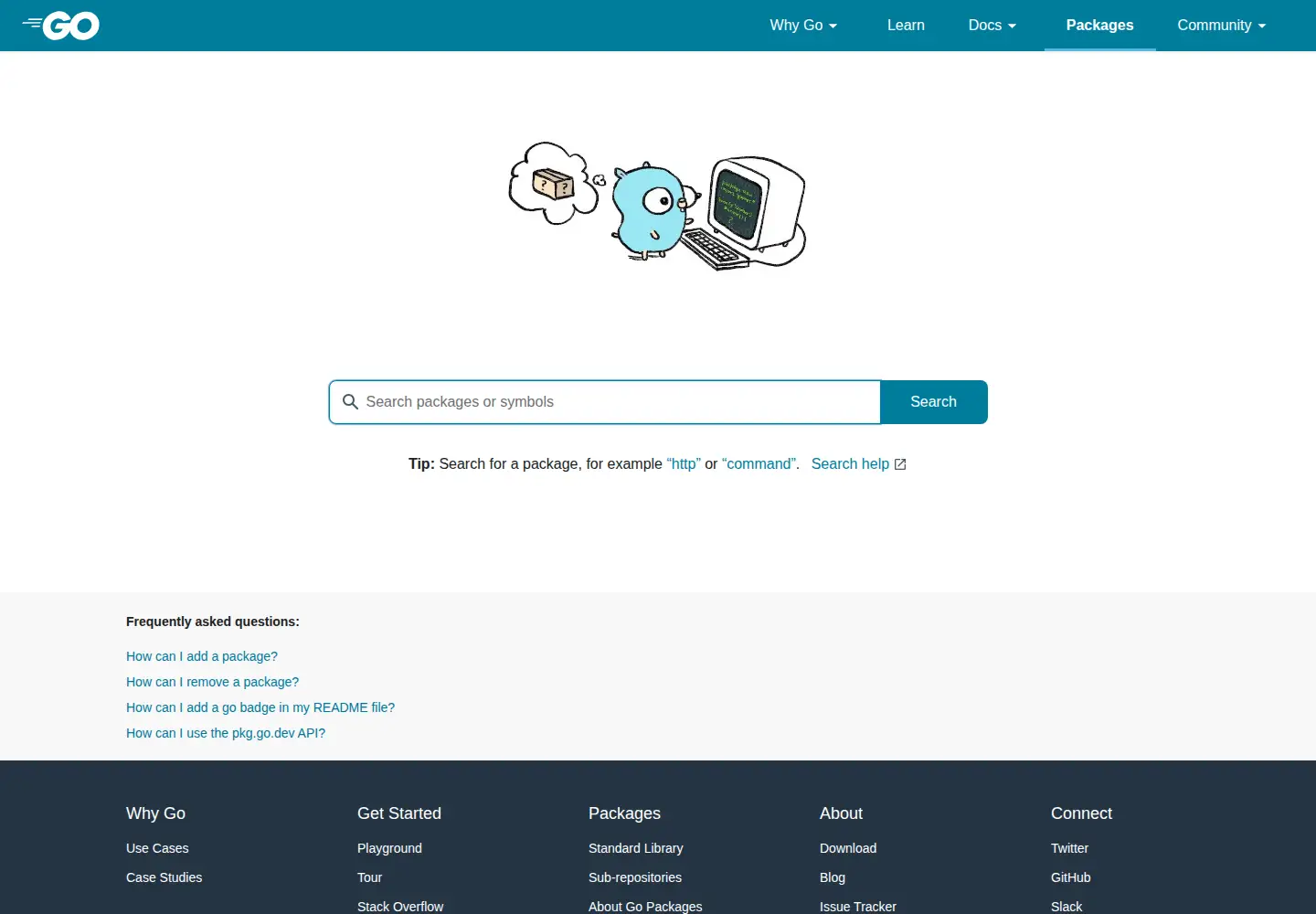Select the Packages navigation tab
Viewport: 1316px width, 914px height.
click(x=1099, y=26)
